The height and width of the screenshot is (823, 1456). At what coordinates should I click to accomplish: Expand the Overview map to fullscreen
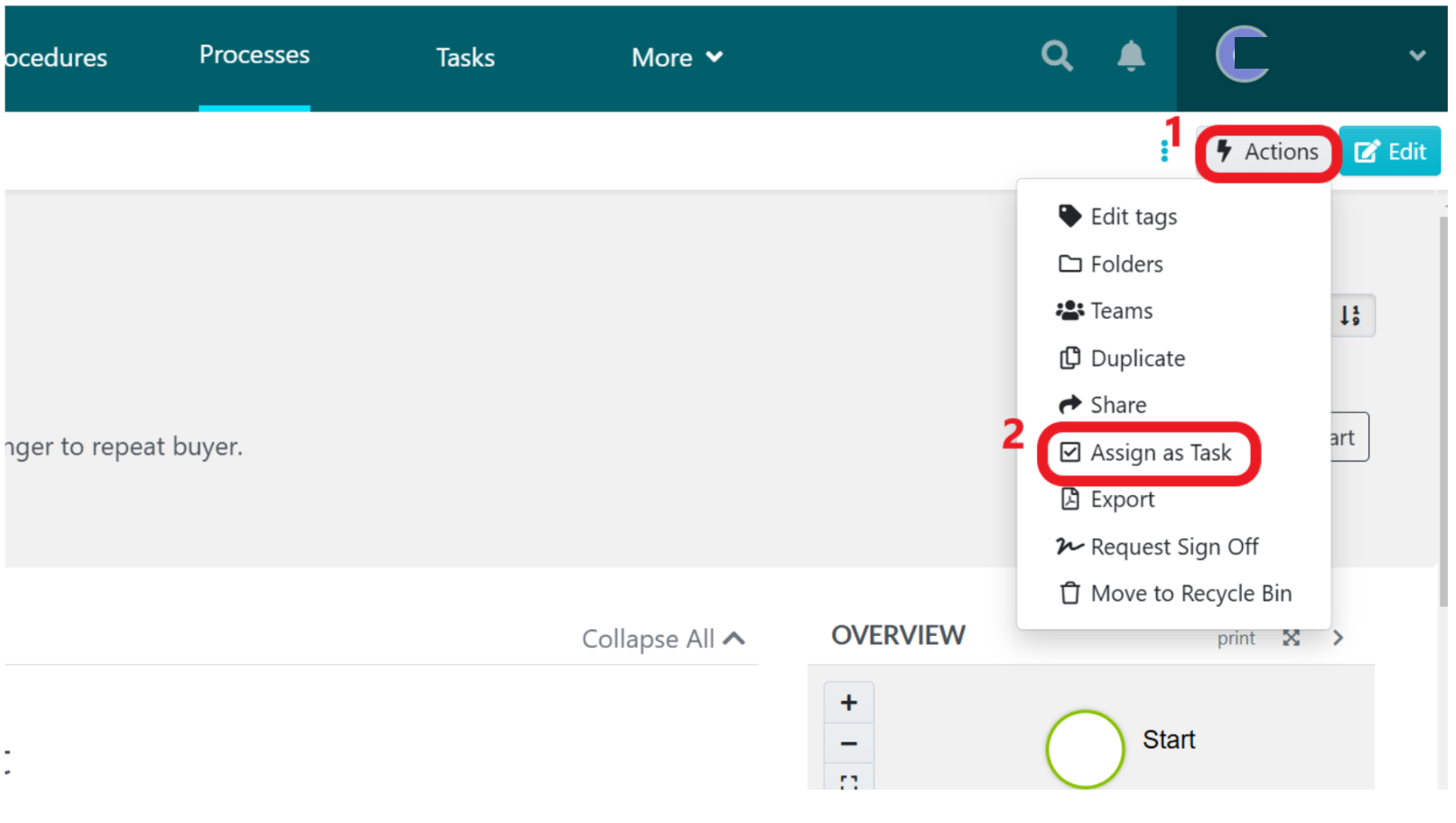point(1291,638)
